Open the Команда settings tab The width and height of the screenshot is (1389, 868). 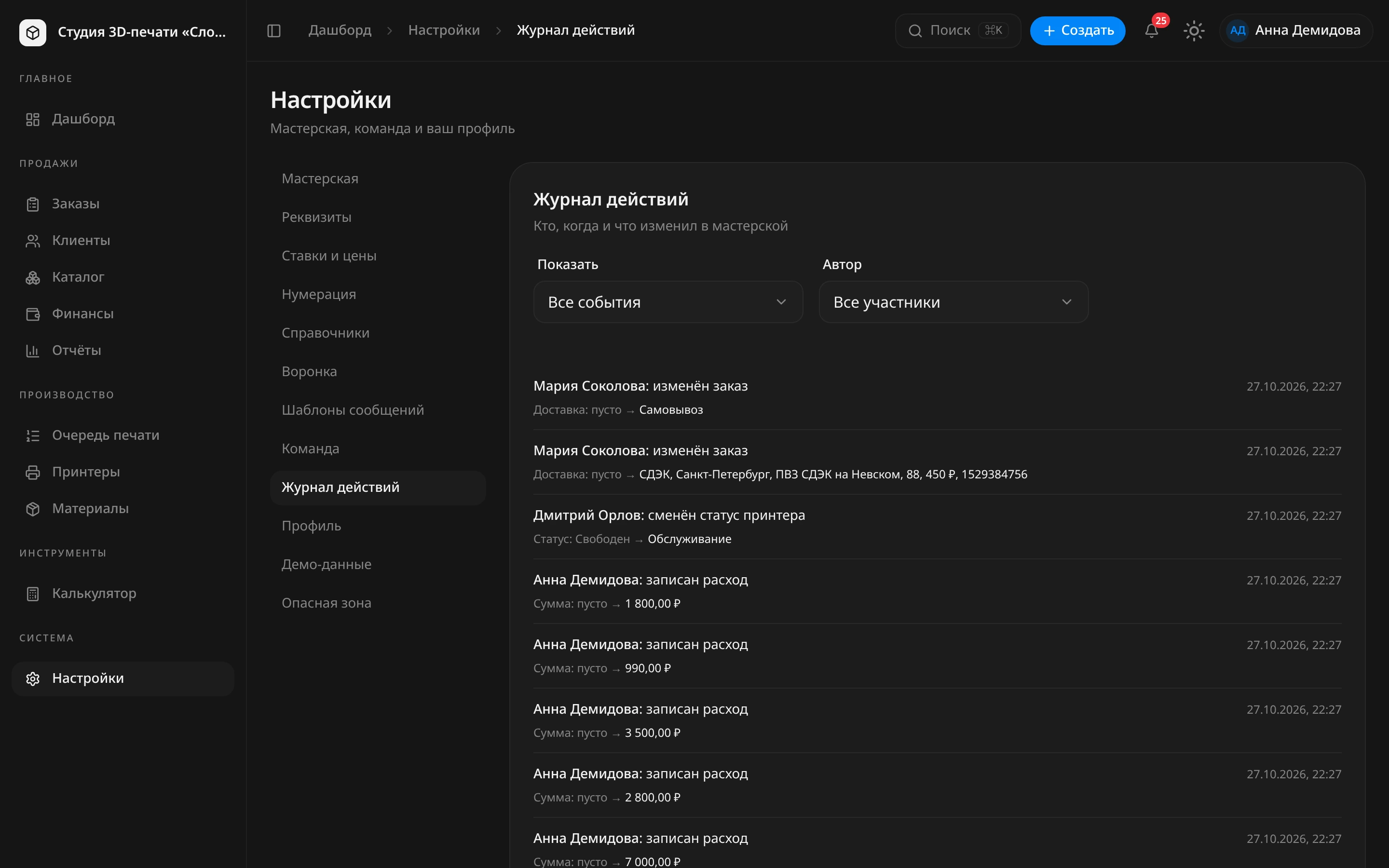tap(378, 448)
